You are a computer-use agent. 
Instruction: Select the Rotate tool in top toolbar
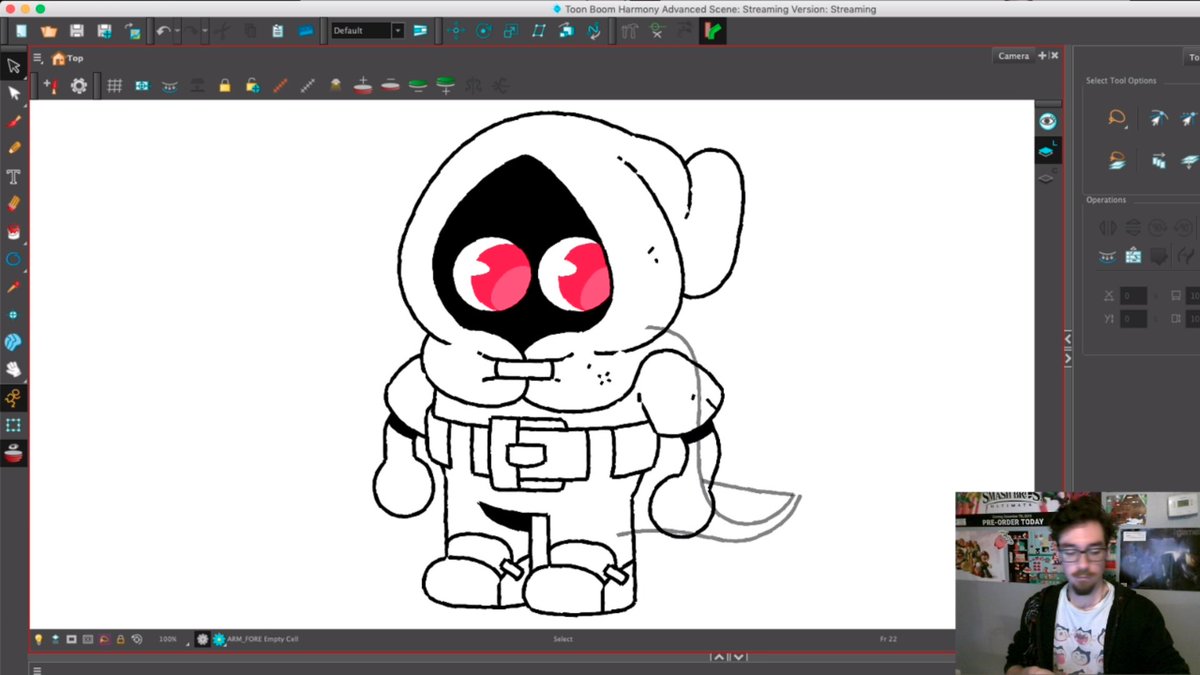click(484, 31)
